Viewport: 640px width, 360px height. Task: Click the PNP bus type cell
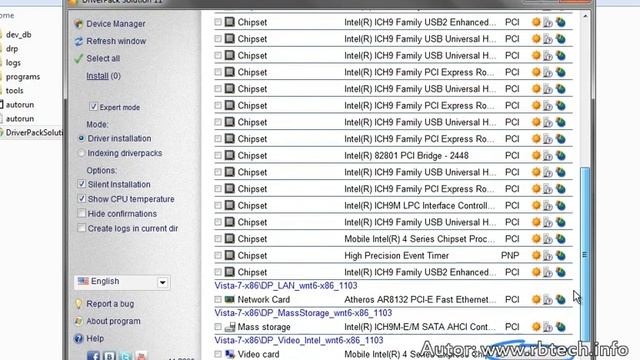pos(510,256)
